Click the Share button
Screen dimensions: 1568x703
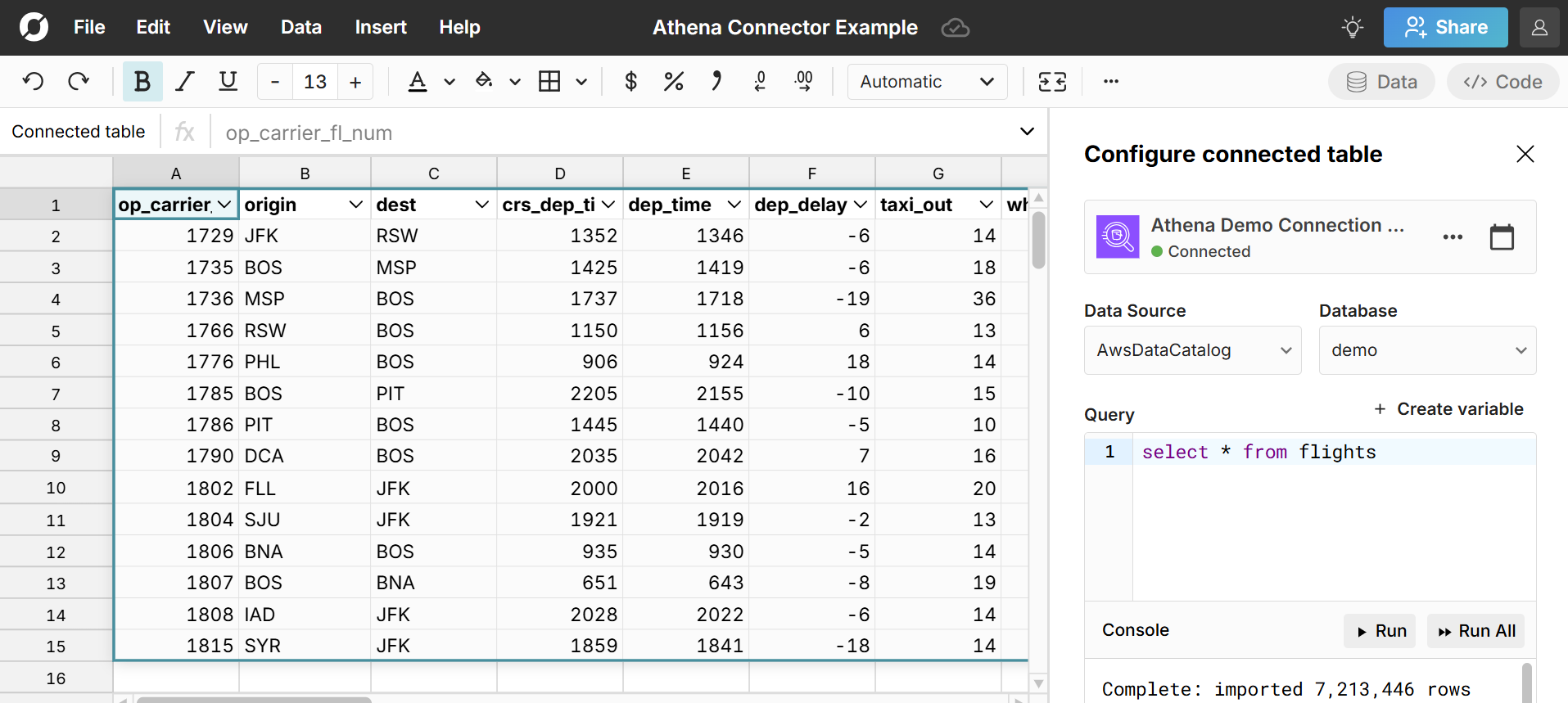coord(1445,28)
